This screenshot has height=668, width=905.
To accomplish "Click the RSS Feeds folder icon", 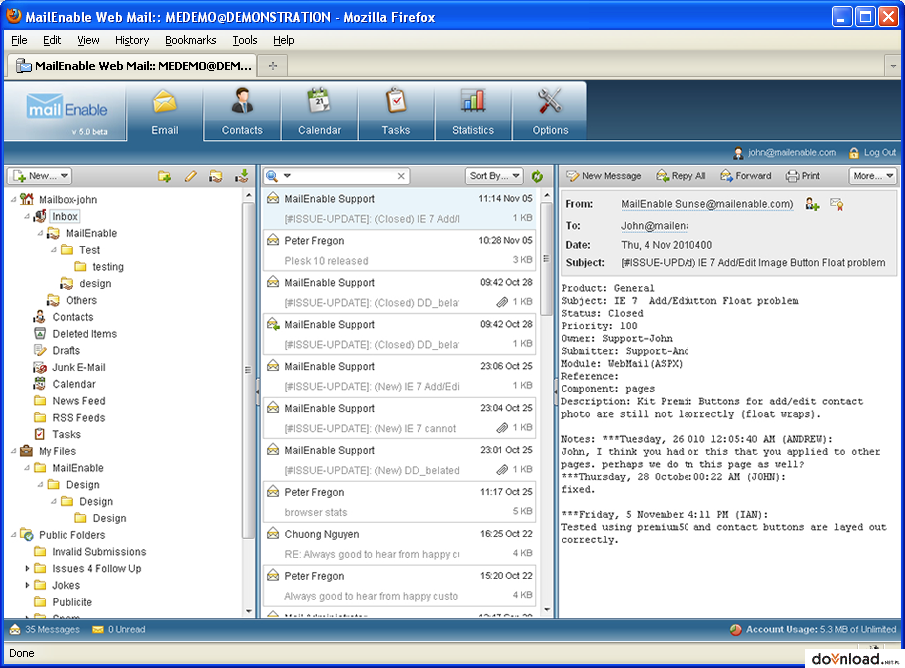I will pyautogui.click(x=40, y=417).
